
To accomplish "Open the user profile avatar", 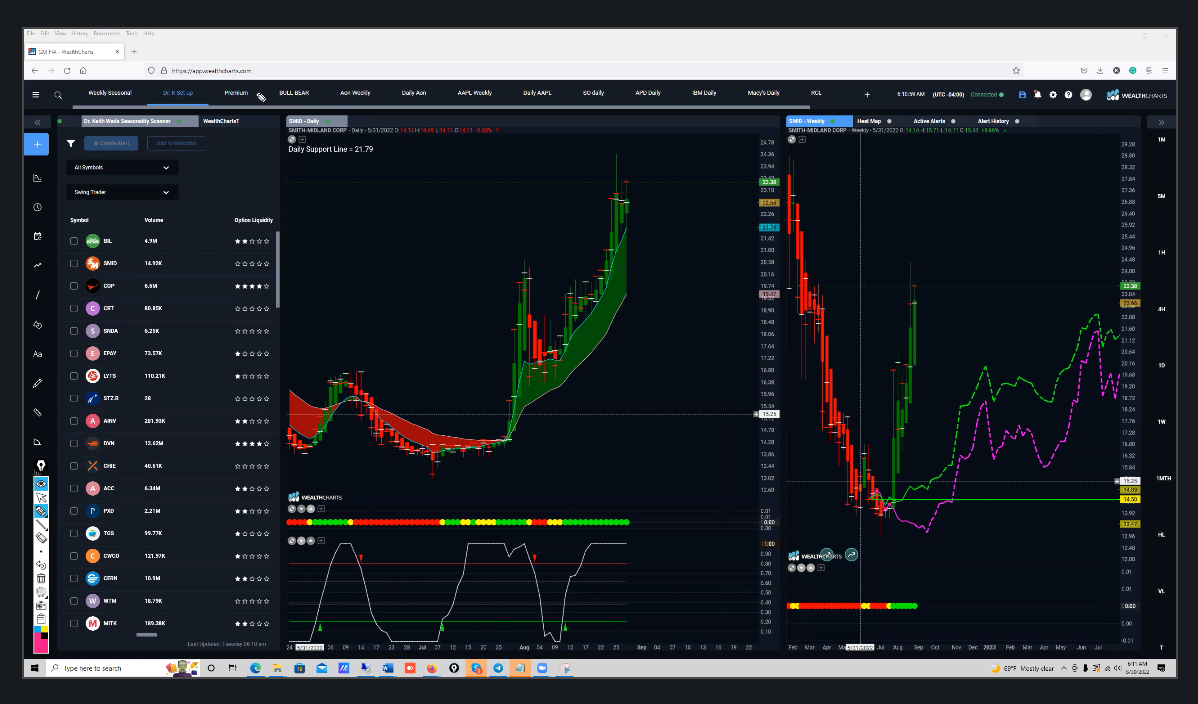I will 1086,95.
